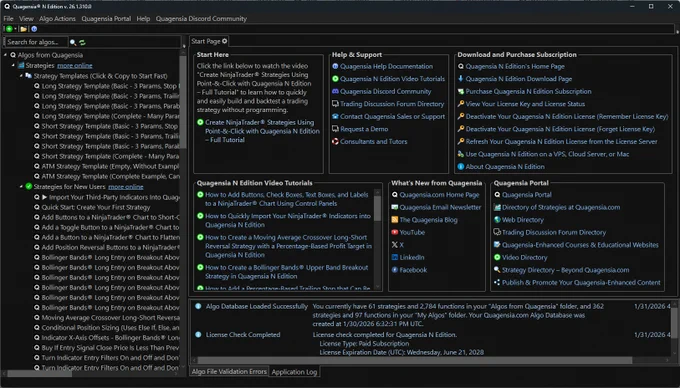Open Quagensia Discord Community menu item
The image size is (680, 388).
click(x=201, y=19)
